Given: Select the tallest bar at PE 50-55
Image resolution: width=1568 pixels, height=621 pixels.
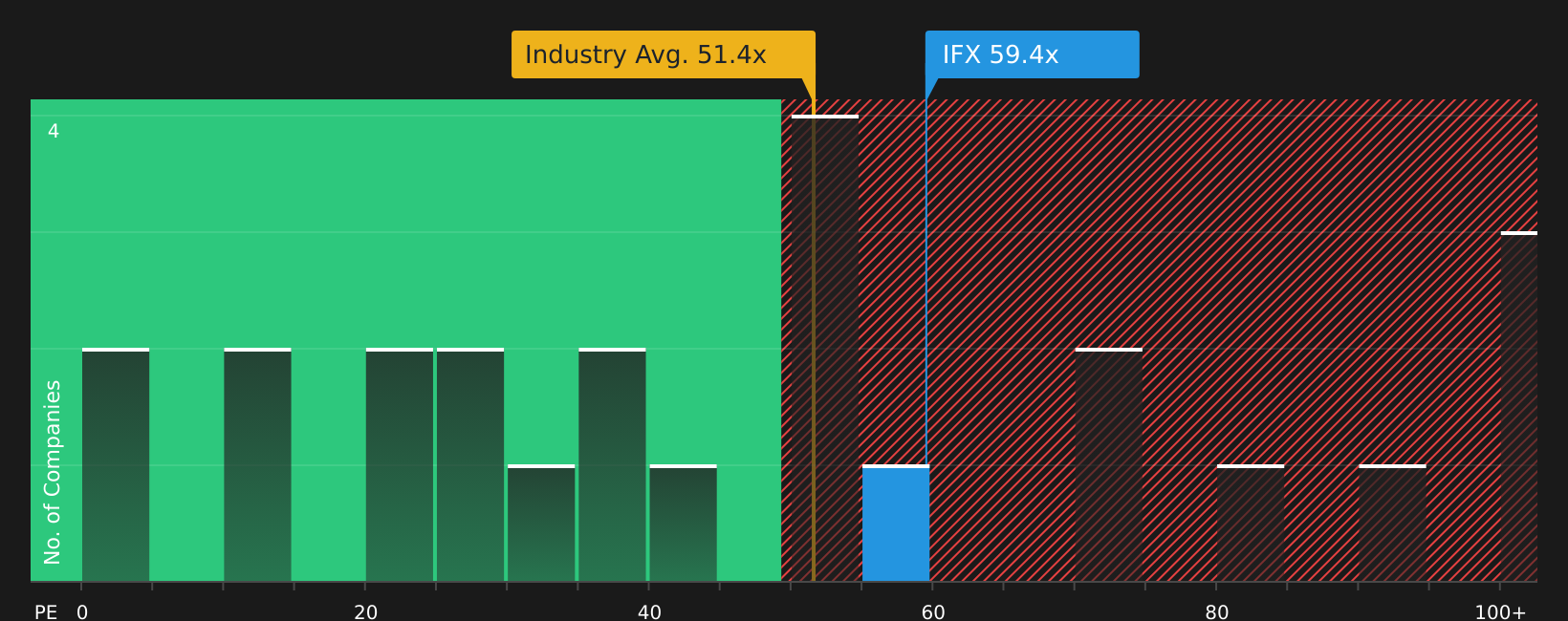Looking at the screenshot, I should point(825,348).
